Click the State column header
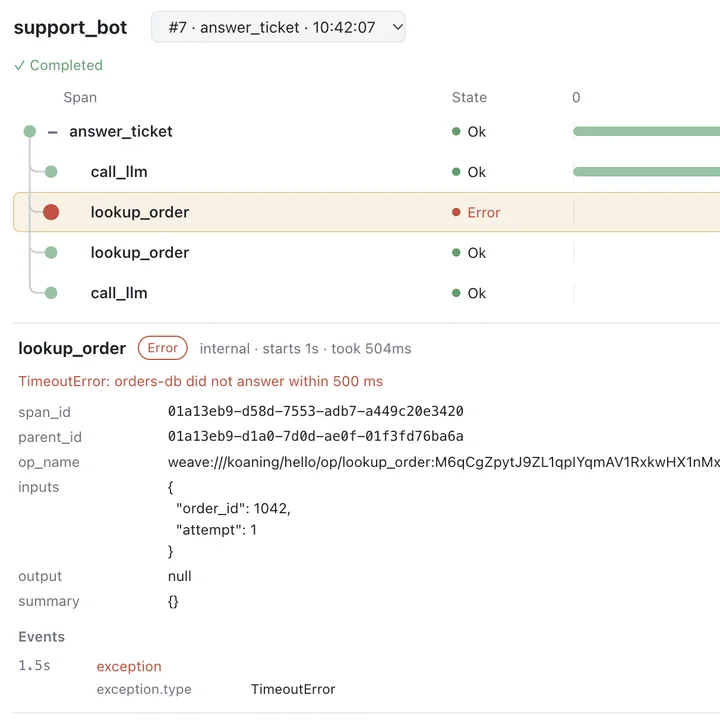 (469, 97)
